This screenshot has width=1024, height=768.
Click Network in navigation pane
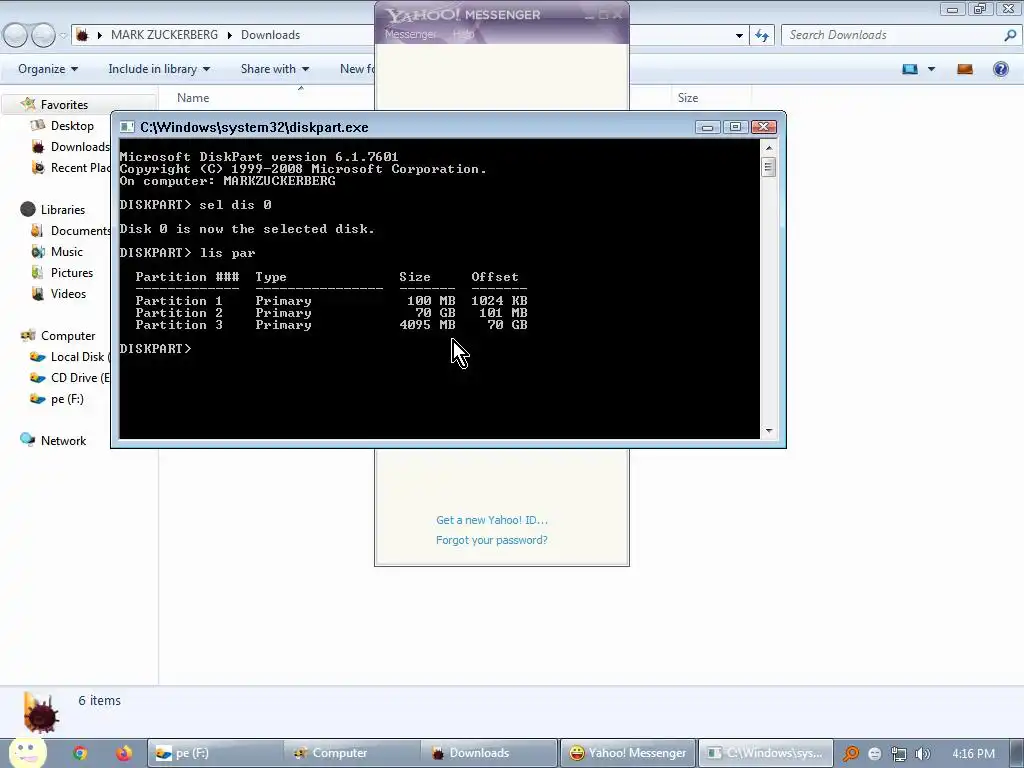63,441
